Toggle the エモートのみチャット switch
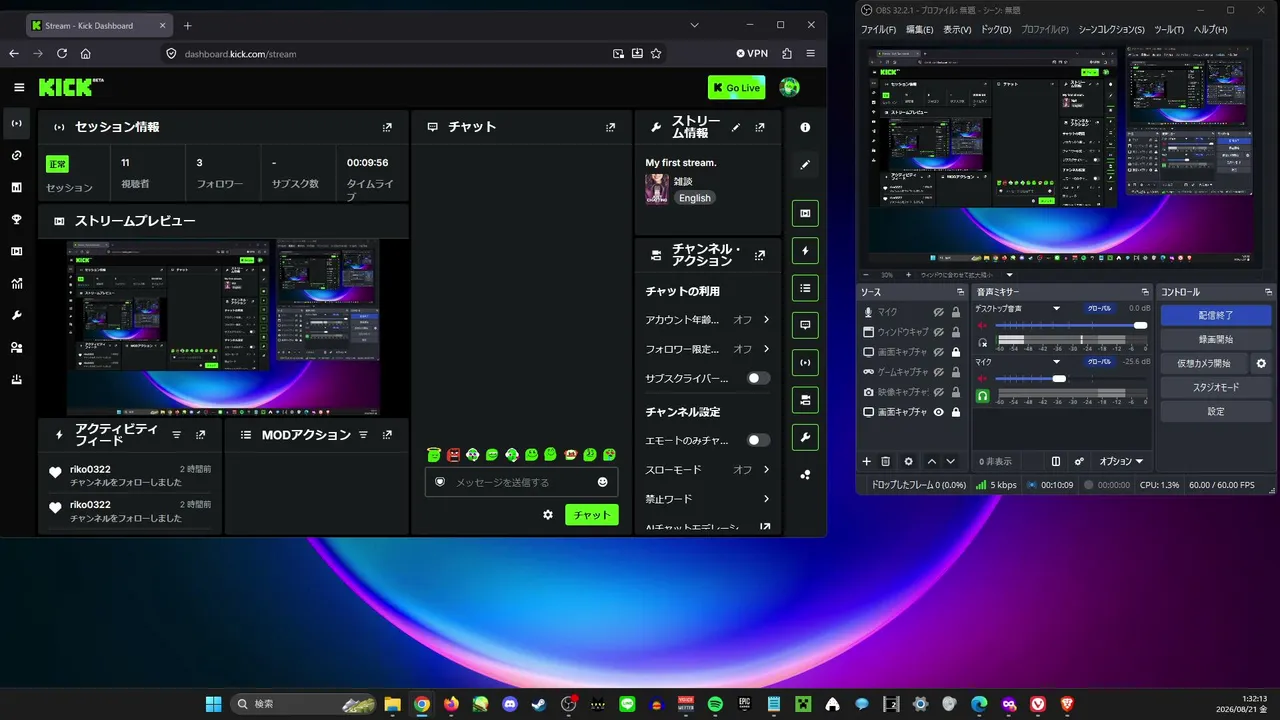1280x720 pixels. pyautogui.click(x=759, y=440)
